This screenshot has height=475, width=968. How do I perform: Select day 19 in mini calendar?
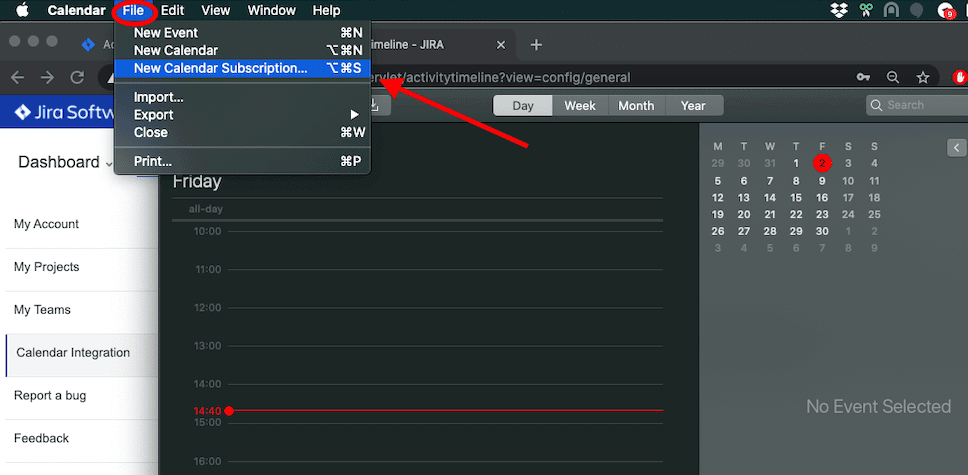(x=717, y=214)
